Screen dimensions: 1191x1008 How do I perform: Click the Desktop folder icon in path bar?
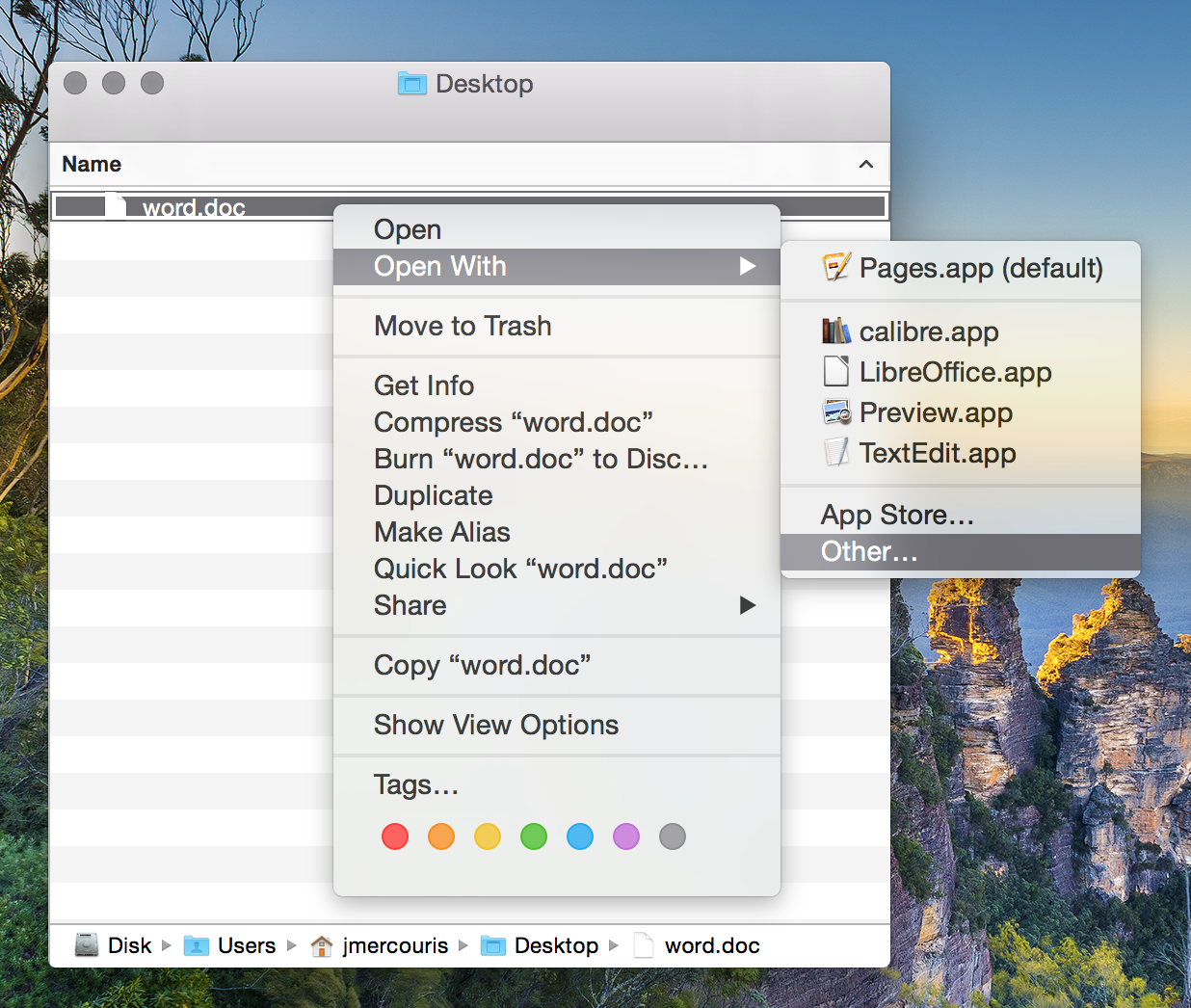coord(493,945)
